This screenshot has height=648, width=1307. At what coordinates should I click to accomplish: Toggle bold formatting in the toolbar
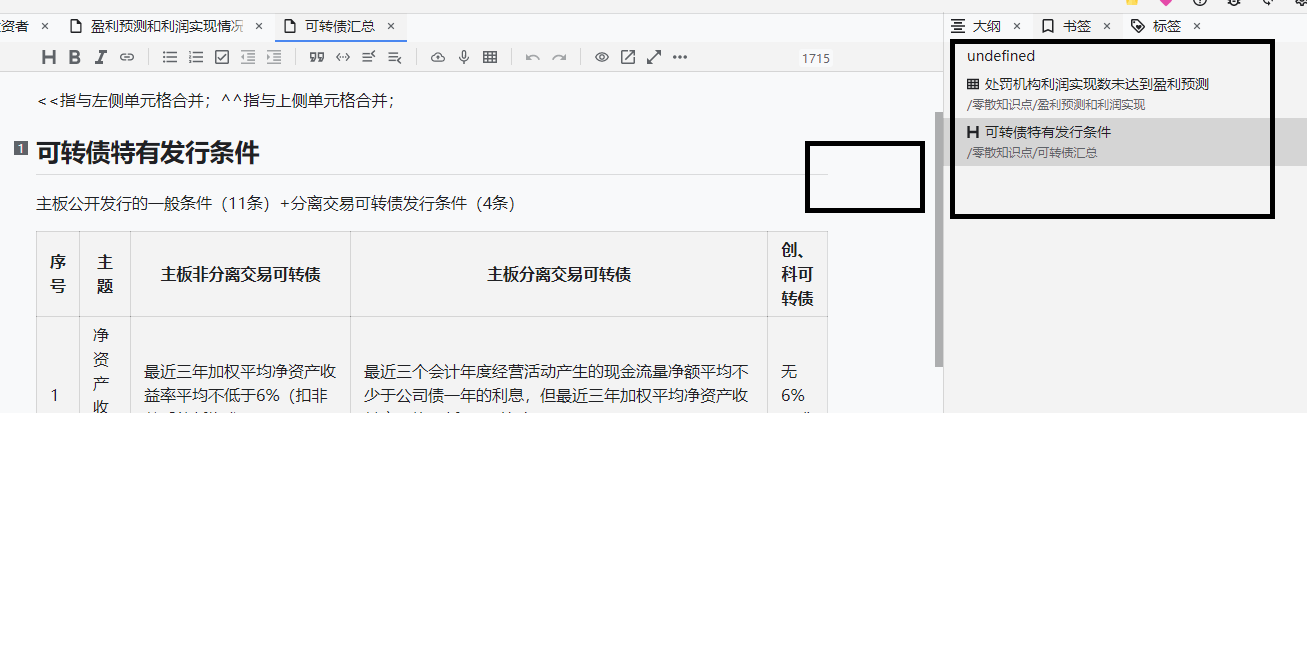[x=74, y=57]
